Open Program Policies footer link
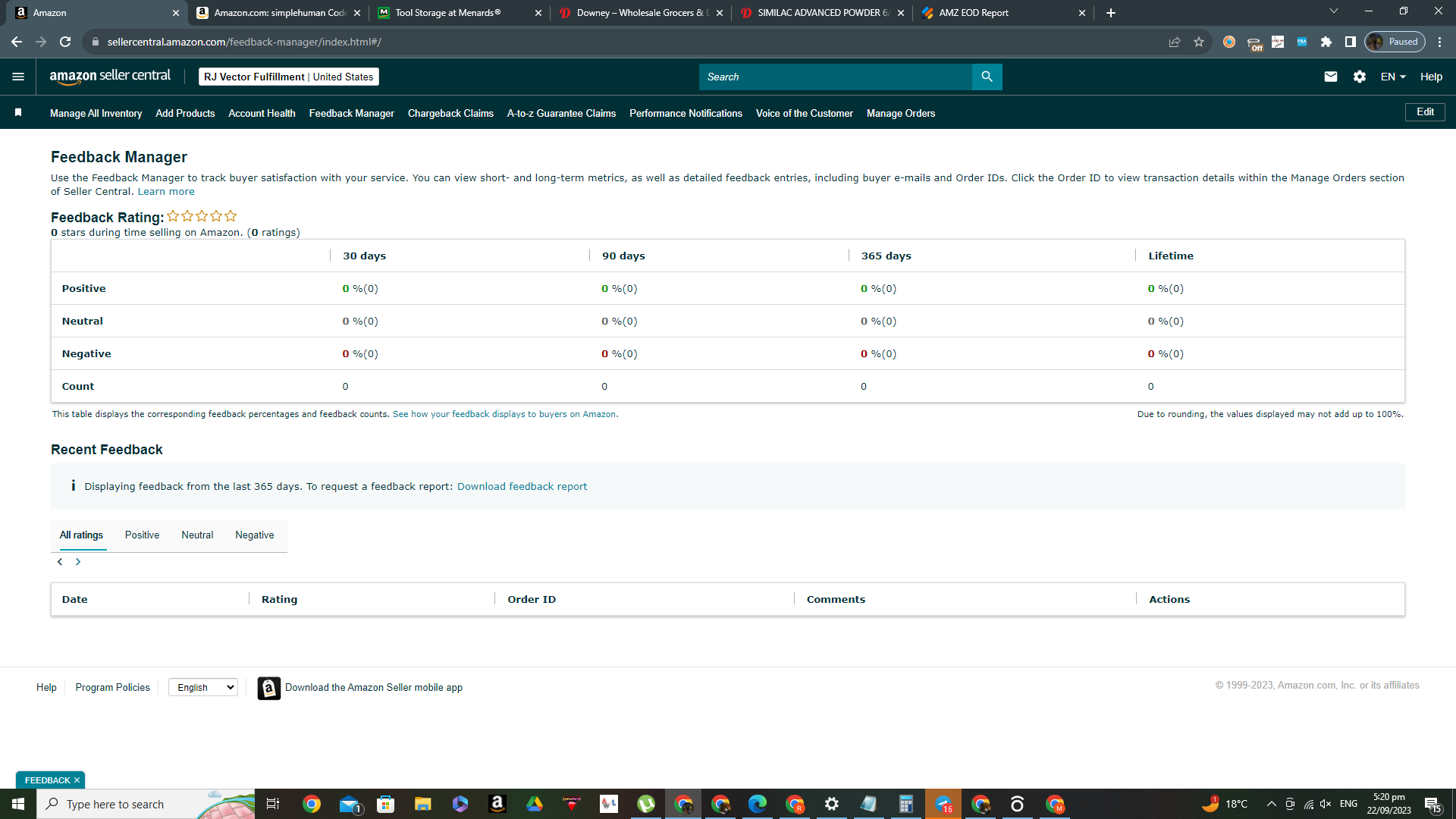This screenshot has width=1456, height=819. tap(112, 688)
